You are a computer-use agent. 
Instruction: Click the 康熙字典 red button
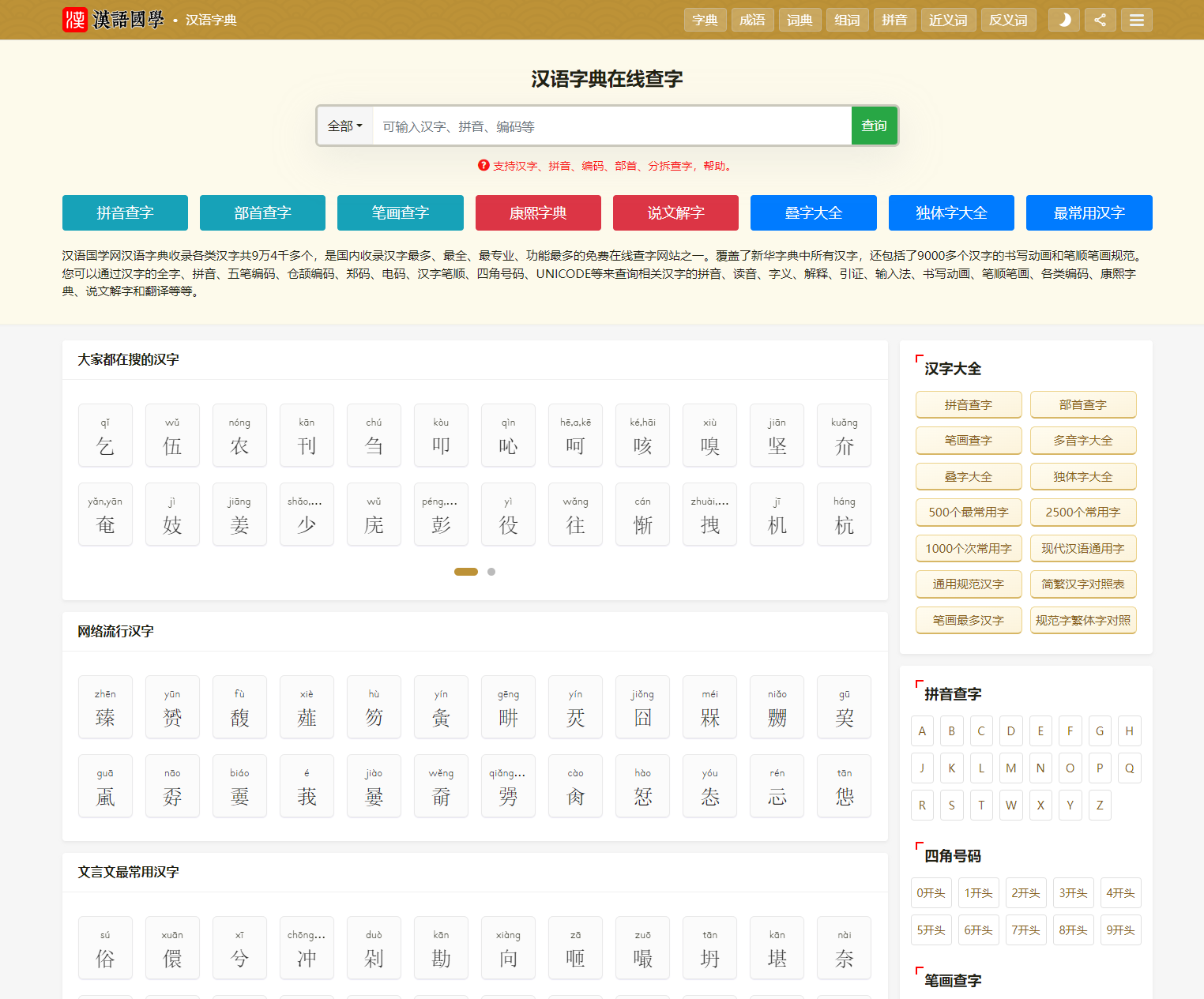point(538,212)
